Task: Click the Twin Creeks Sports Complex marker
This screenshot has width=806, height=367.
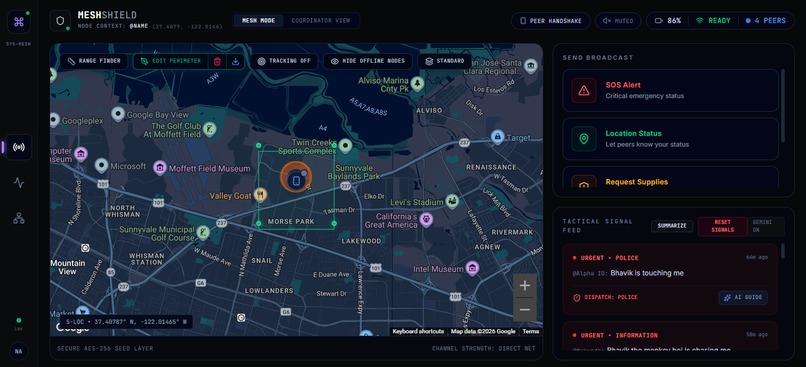Action: coord(346,146)
